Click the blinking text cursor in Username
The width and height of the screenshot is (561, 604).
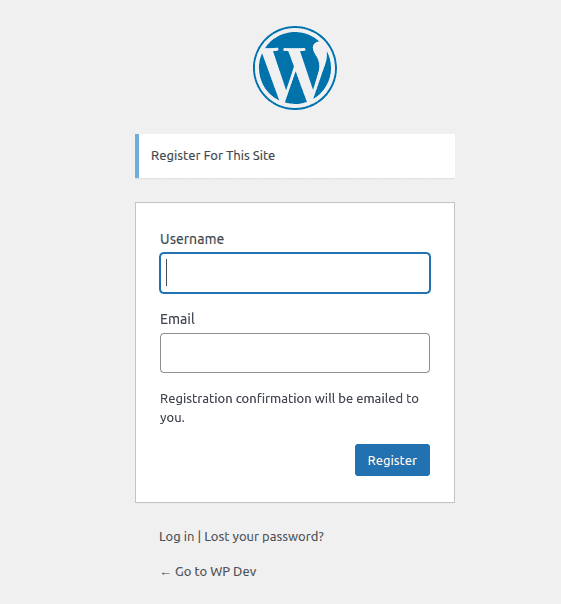166,273
